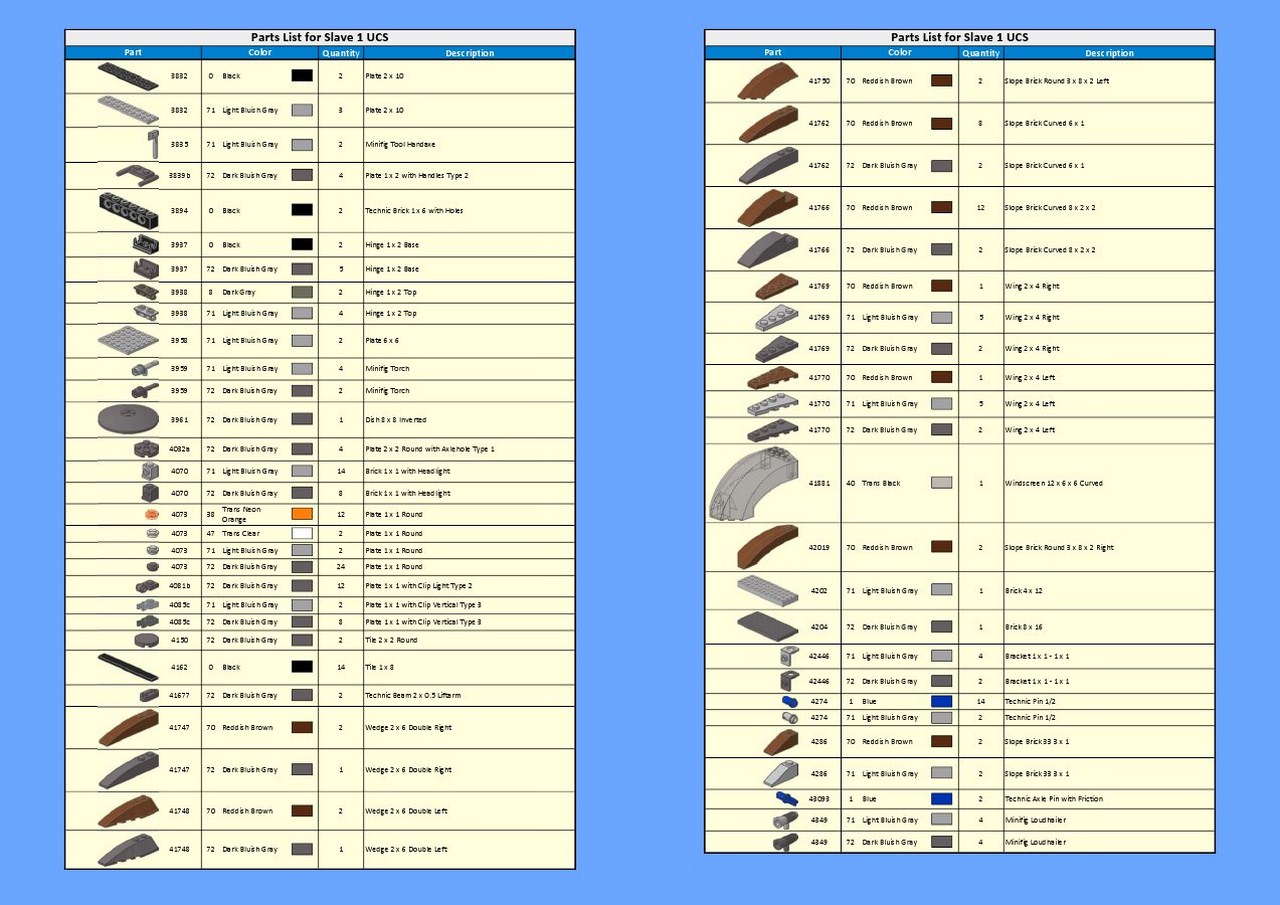Select the blue swatch in the 43093 row
The height and width of the screenshot is (905, 1280).
(x=941, y=799)
